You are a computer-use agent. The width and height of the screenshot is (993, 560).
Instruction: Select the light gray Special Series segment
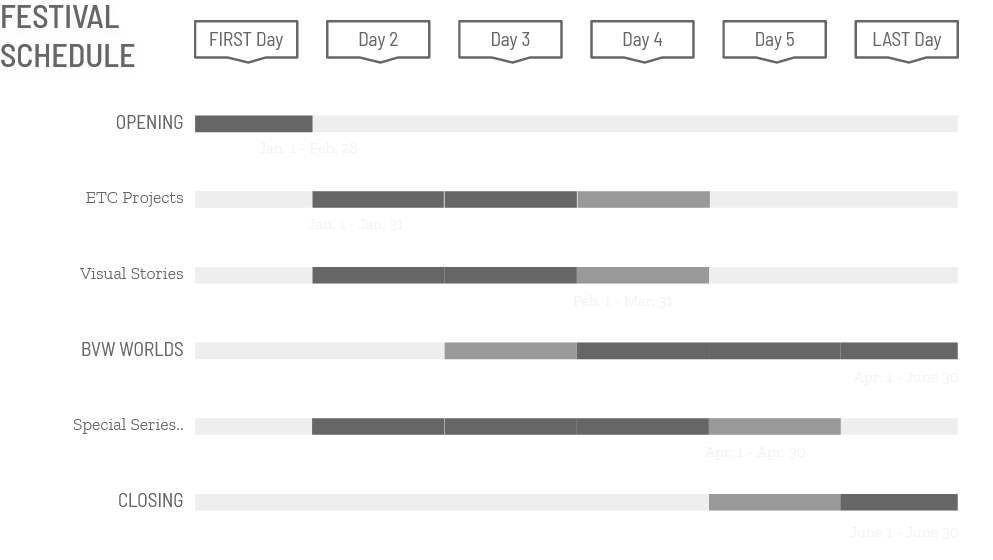pyautogui.click(x=775, y=426)
